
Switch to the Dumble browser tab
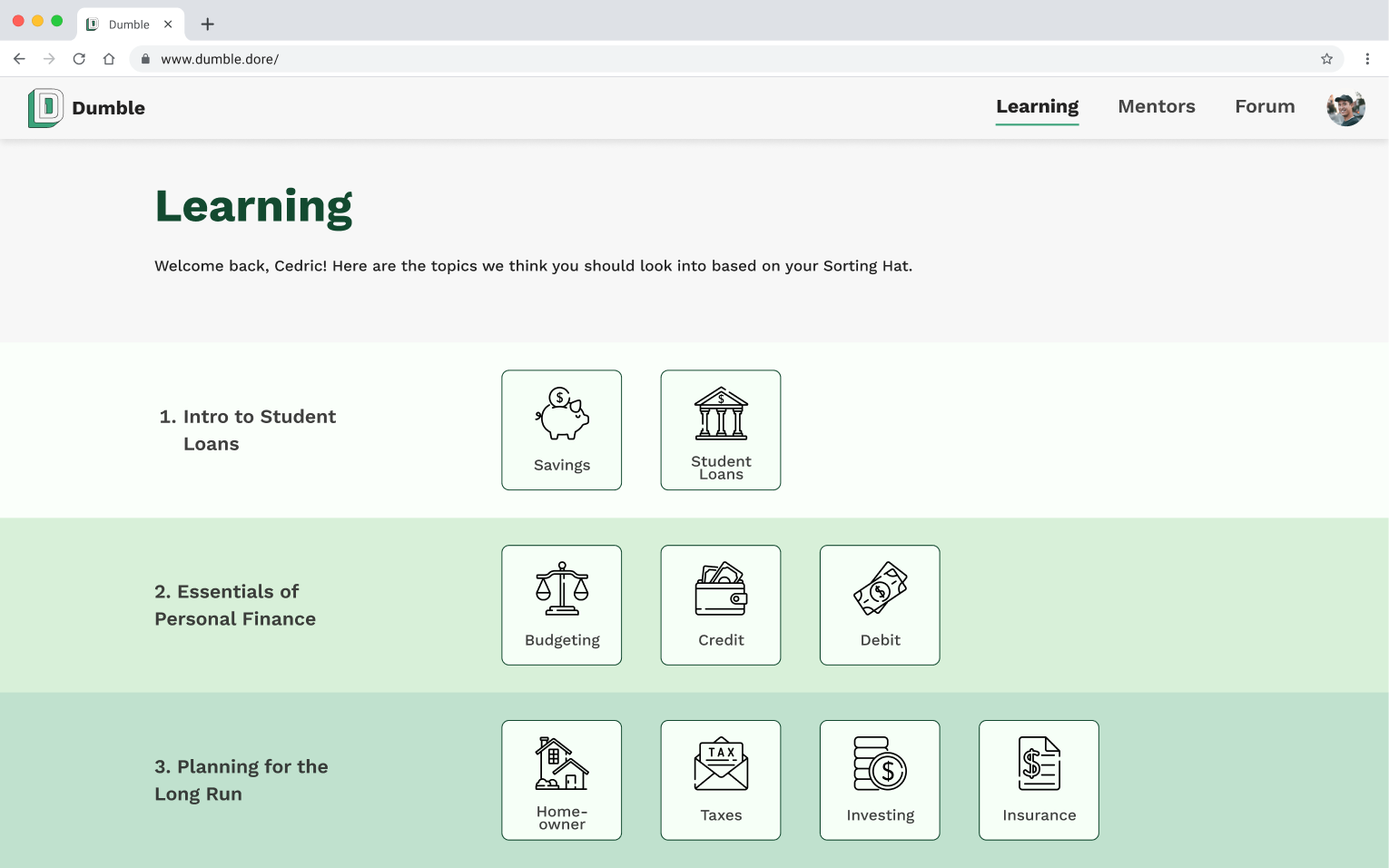pos(131,25)
